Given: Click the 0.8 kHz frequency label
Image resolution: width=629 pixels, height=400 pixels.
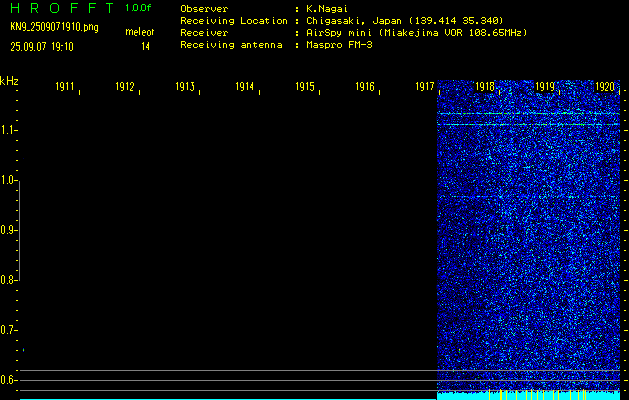Looking at the screenshot, I should pyautogui.click(x=7, y=280).
